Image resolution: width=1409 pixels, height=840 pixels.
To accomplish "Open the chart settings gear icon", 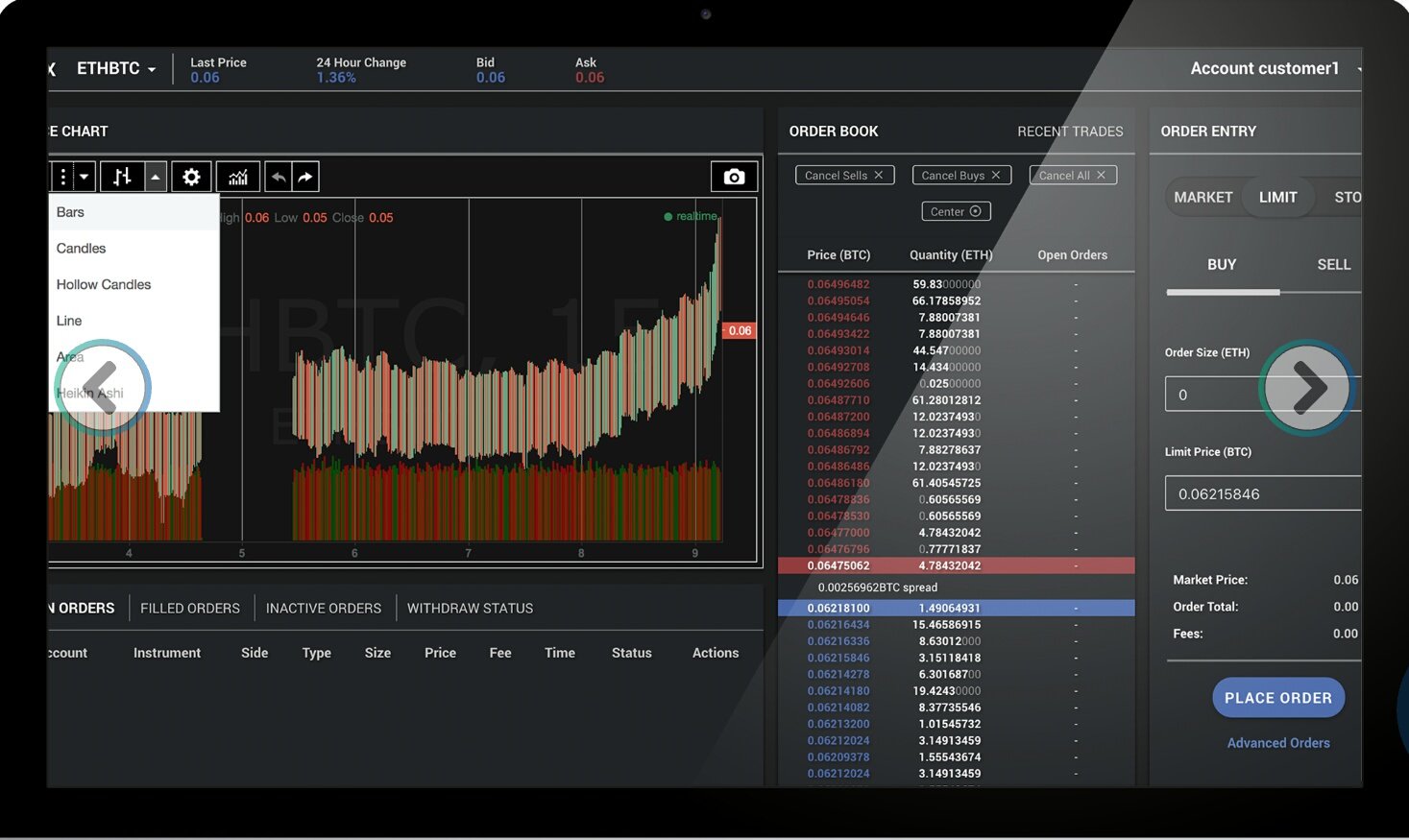I will pyautogui.click(x=192, y=176).
